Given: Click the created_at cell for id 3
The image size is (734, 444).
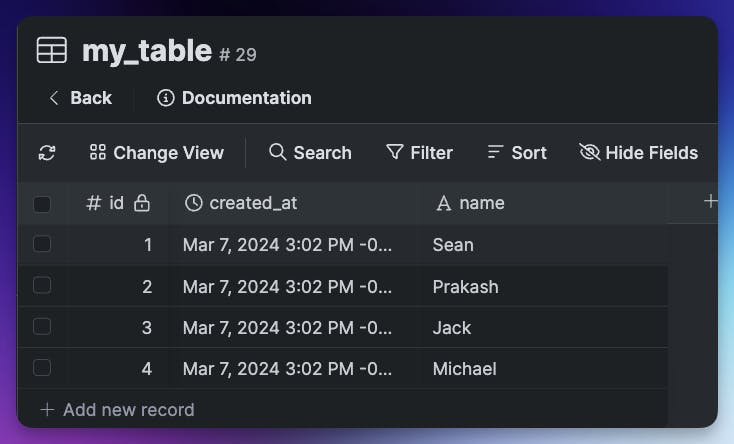Looking at the screenshot, I should pos(287,328).
